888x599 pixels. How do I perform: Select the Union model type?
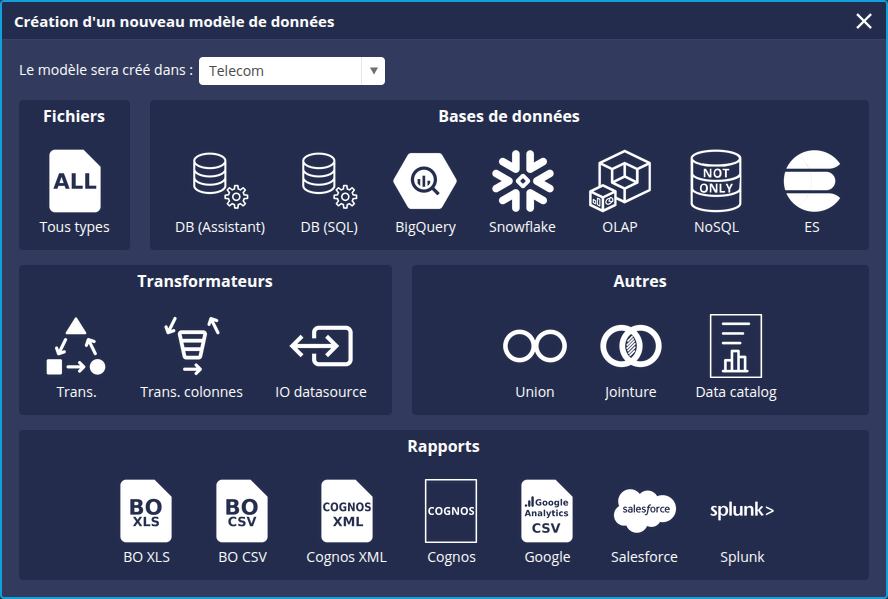pyautogui.click(x=535, y=347)
